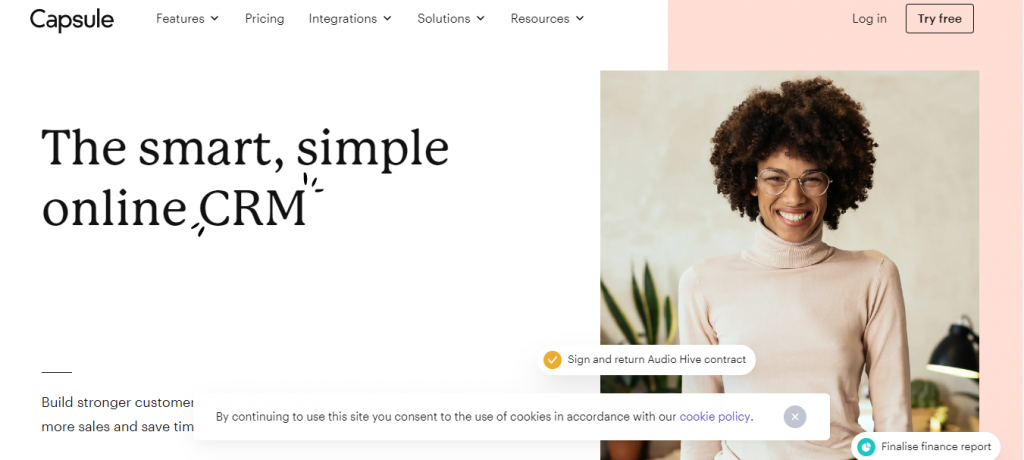Click the Sign and return Audio Hive contract card
Screen dimensions: 1024x460
tap(647, 359)
